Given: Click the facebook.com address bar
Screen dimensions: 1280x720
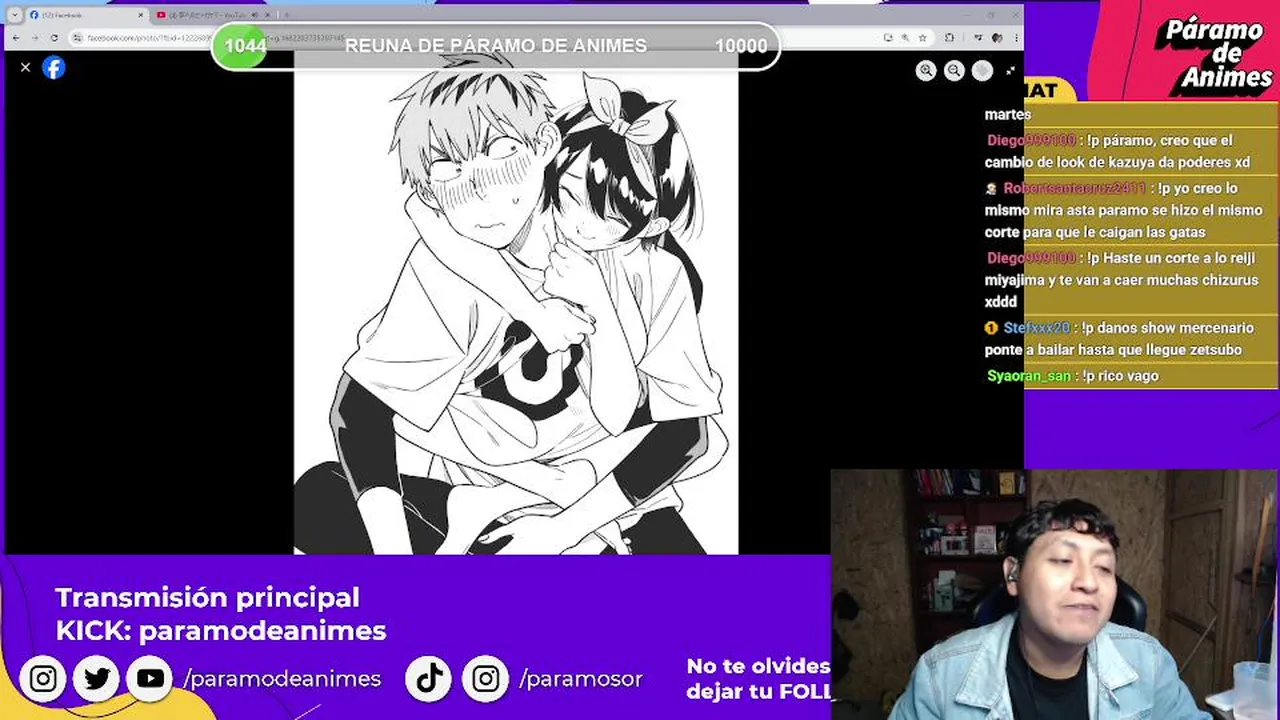Looking at the screenshot, I should click(500, 38).
